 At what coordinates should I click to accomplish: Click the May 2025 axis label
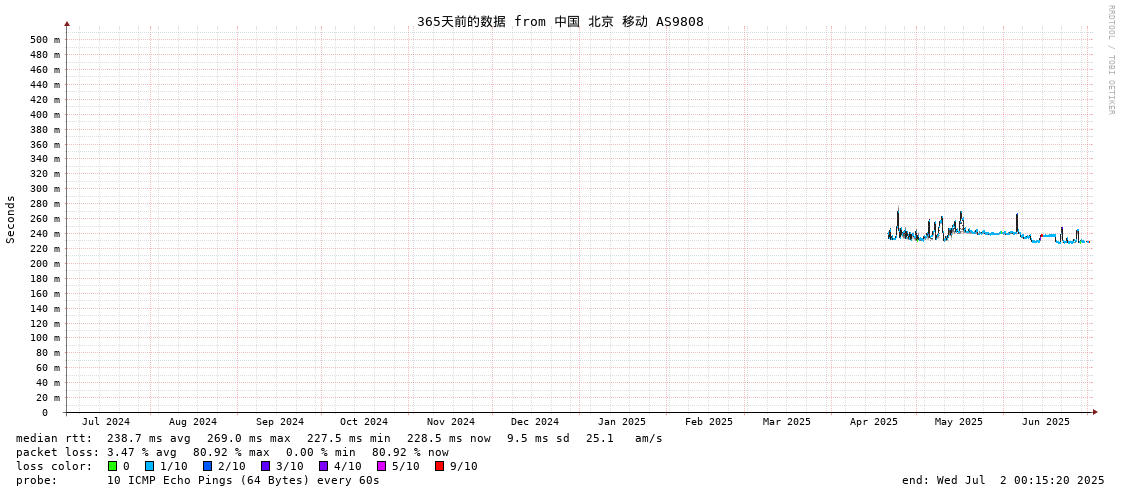[x=959, y=422]
